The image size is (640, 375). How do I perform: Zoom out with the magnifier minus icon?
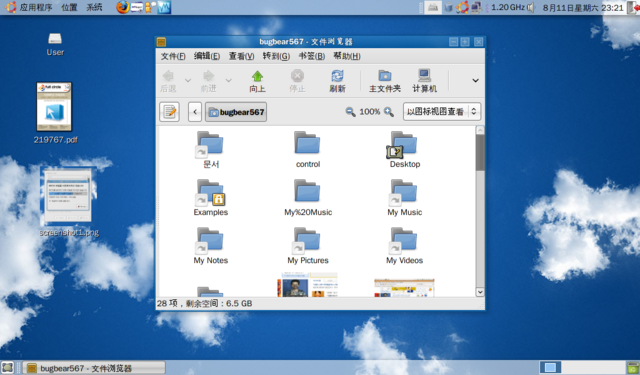point(350,112)
